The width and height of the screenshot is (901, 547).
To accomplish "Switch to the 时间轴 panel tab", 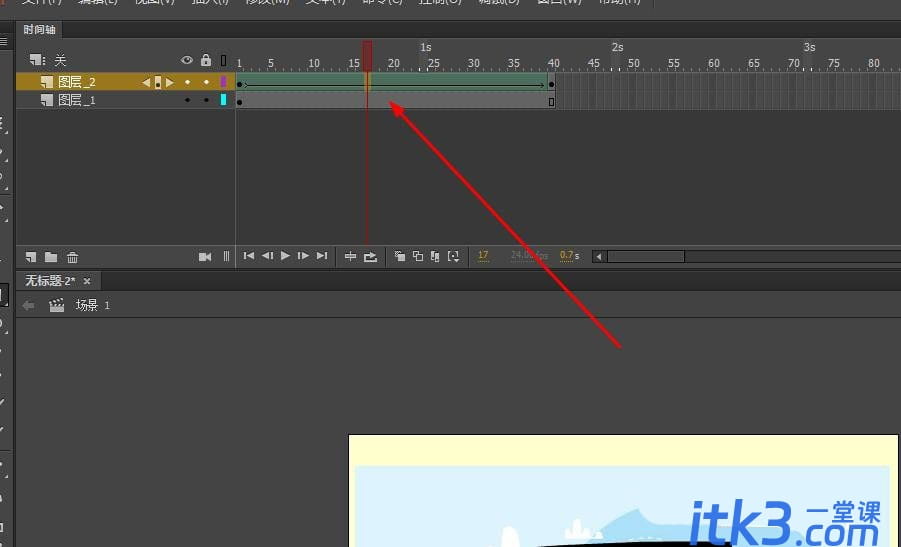I will coord(39,29).
